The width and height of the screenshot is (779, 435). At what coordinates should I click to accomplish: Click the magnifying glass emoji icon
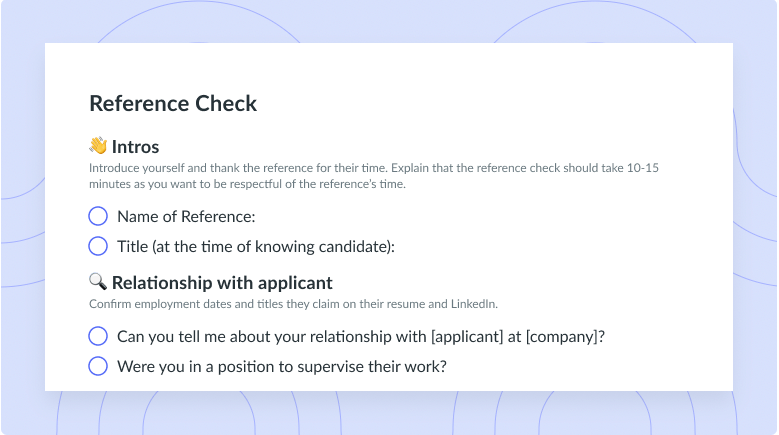click(x=98, y=282)
